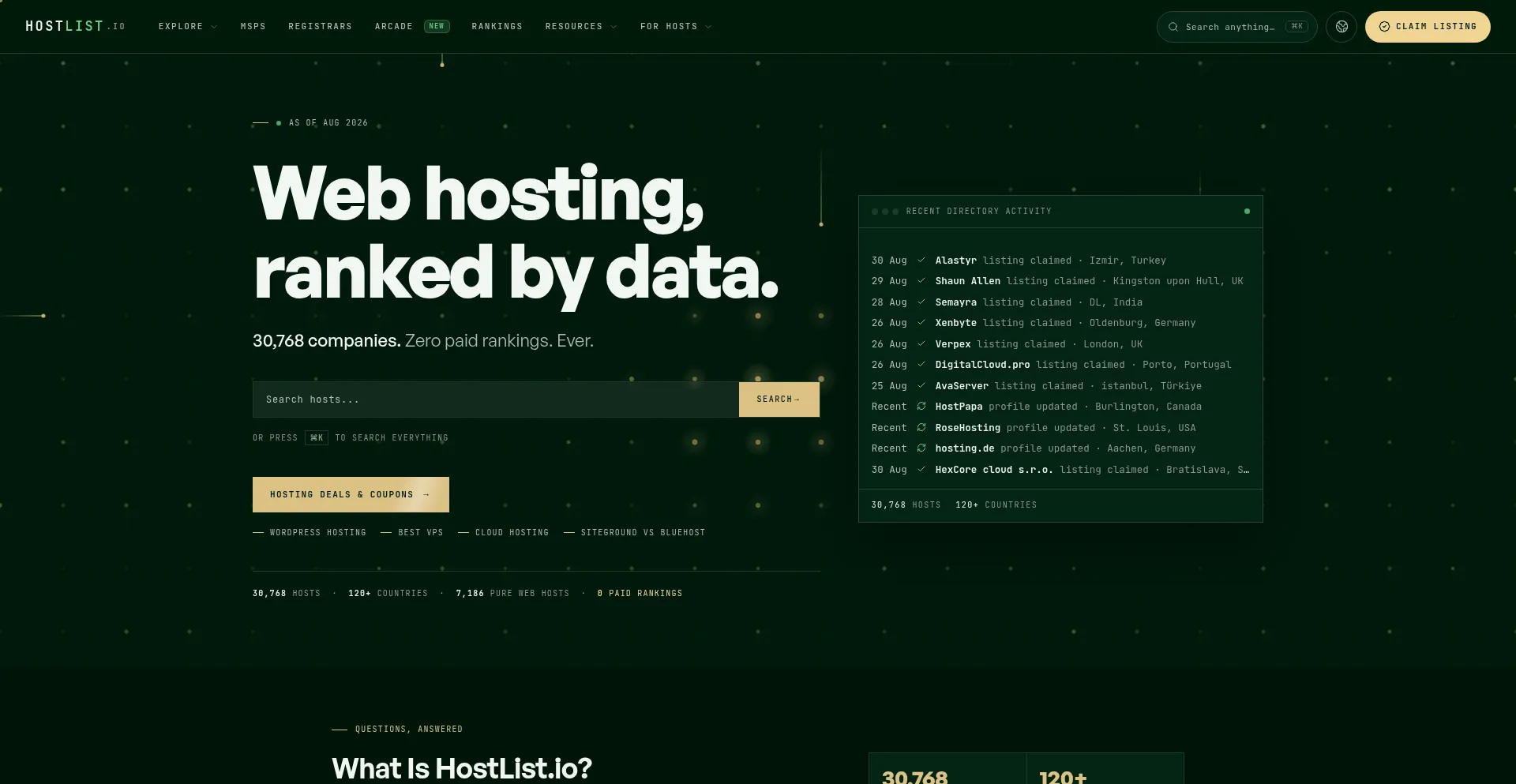This screenshot has height=784, width=1516.
Task: Click AvaServer listing entry
Action: (x=1060, y=386)
